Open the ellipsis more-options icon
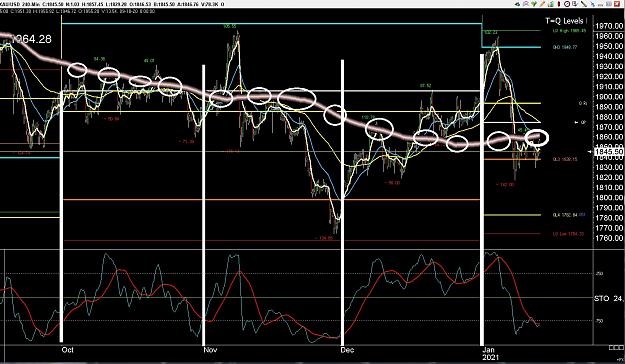The width and height of the screenshot is (625, 364). click(x=600, y=5)
